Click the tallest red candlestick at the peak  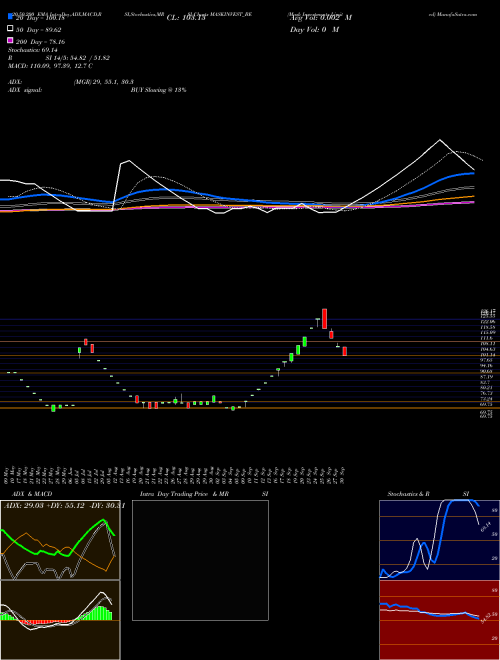click(x=324, y=319)
